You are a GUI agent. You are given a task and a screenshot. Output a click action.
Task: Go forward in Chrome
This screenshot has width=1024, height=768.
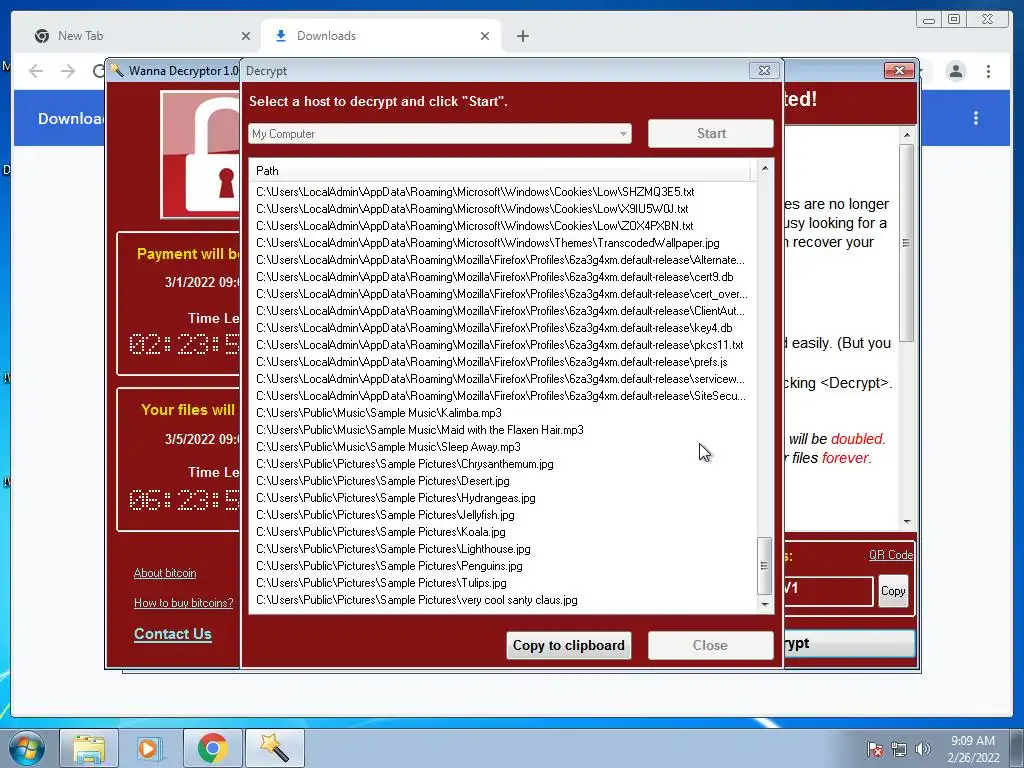(x=68, y=71)
